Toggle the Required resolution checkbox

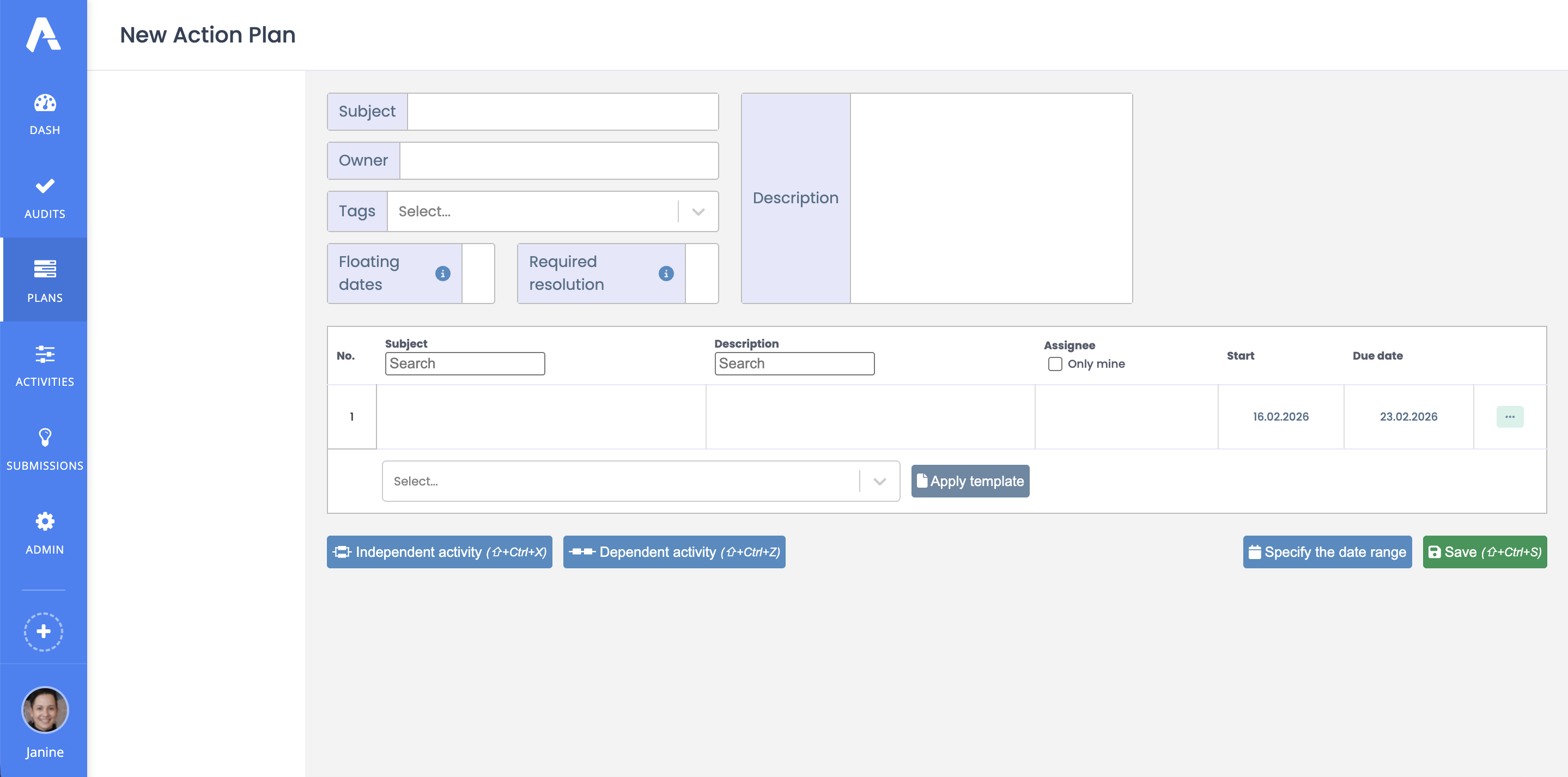(x=702, y=273)
